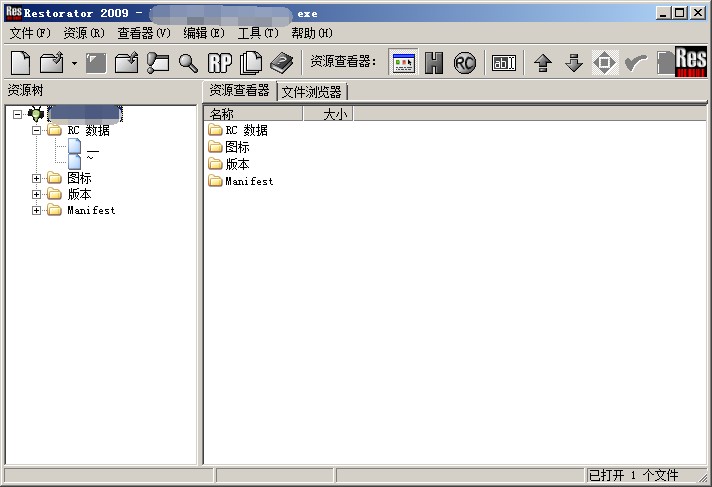This screenshot has height=487, width=712.
Task: Open the 文件(F) menu
Action: [30, 33]
